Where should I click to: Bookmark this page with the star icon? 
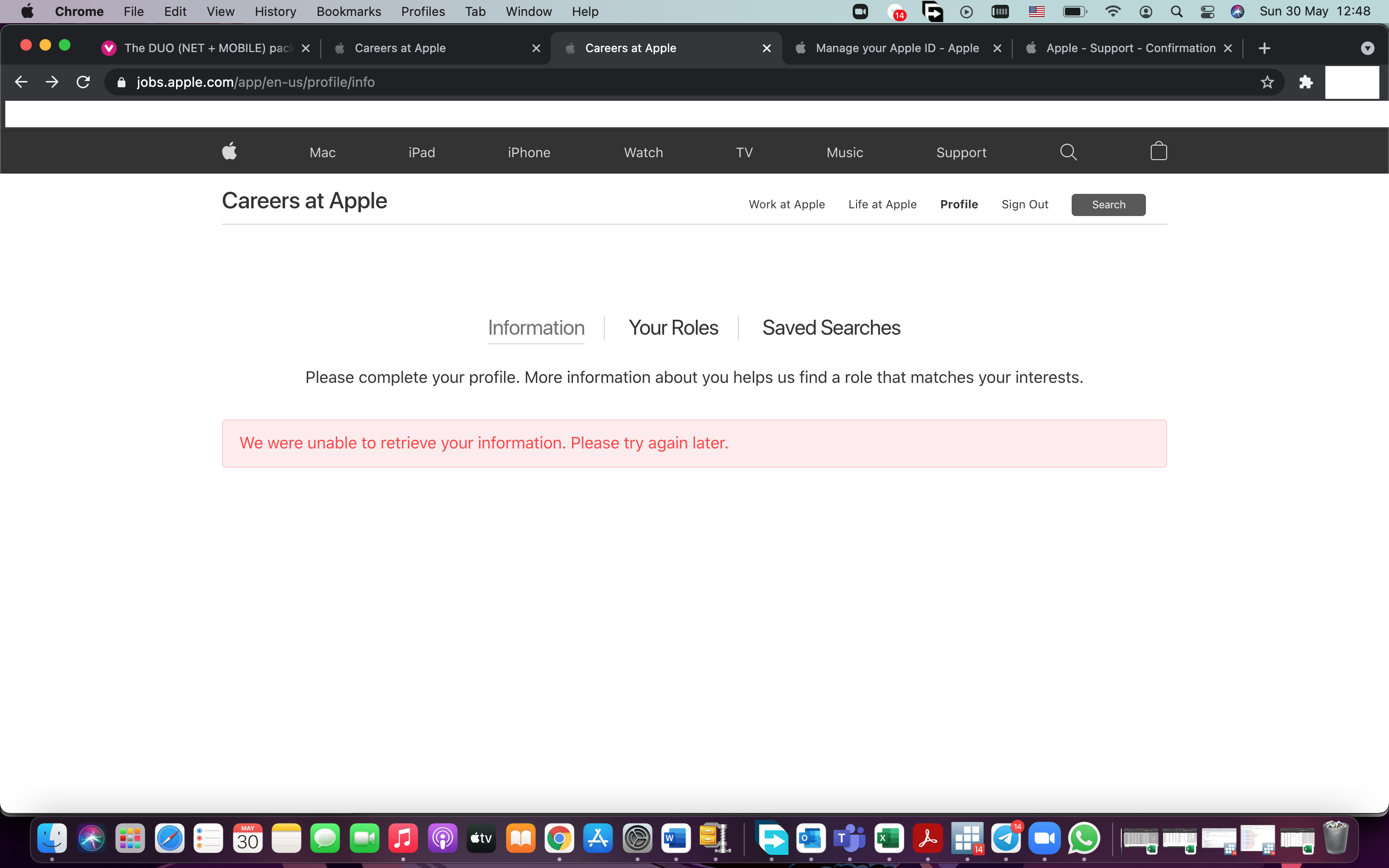(1267, 82)
